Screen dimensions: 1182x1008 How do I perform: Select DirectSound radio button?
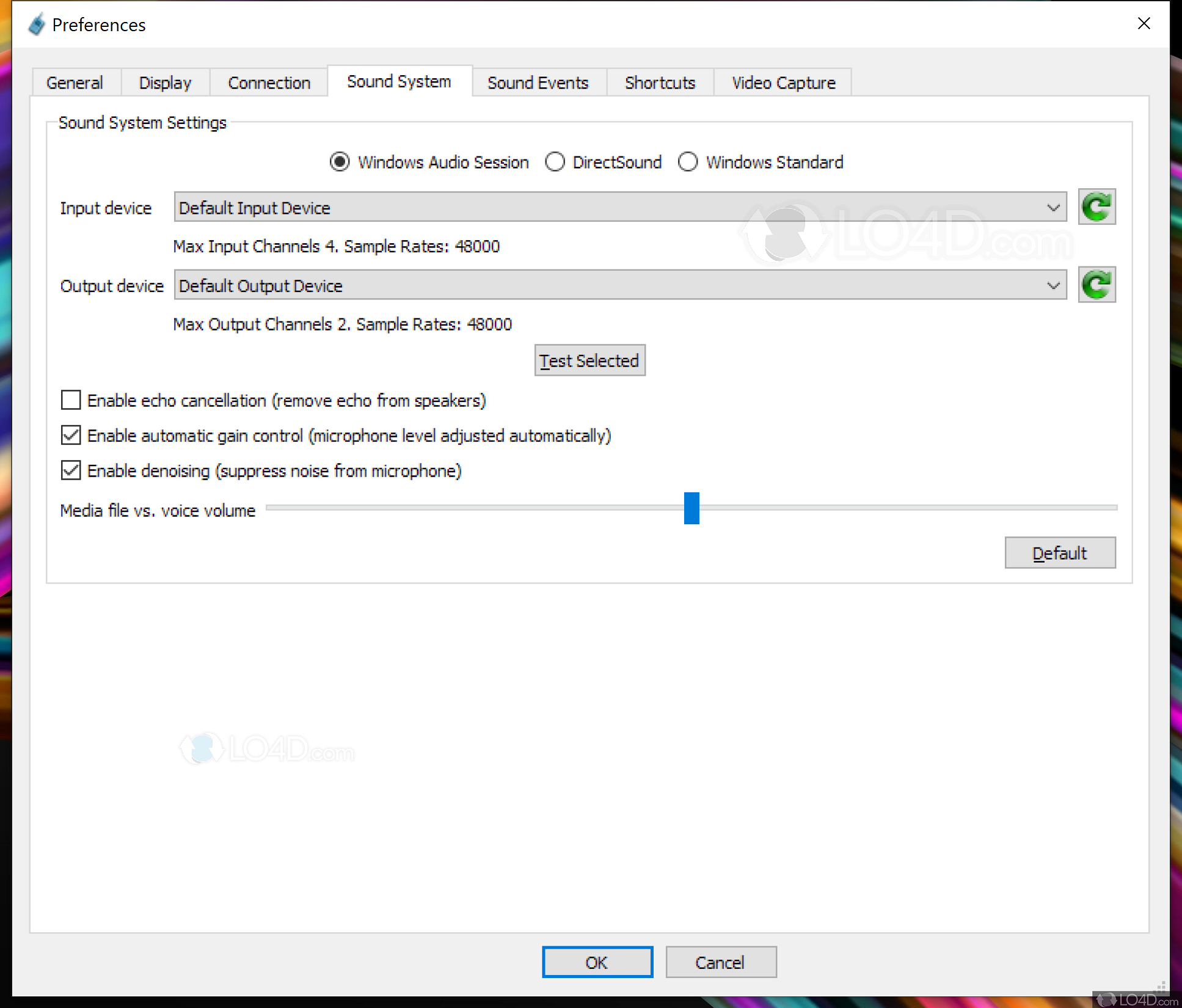(555, 162)
